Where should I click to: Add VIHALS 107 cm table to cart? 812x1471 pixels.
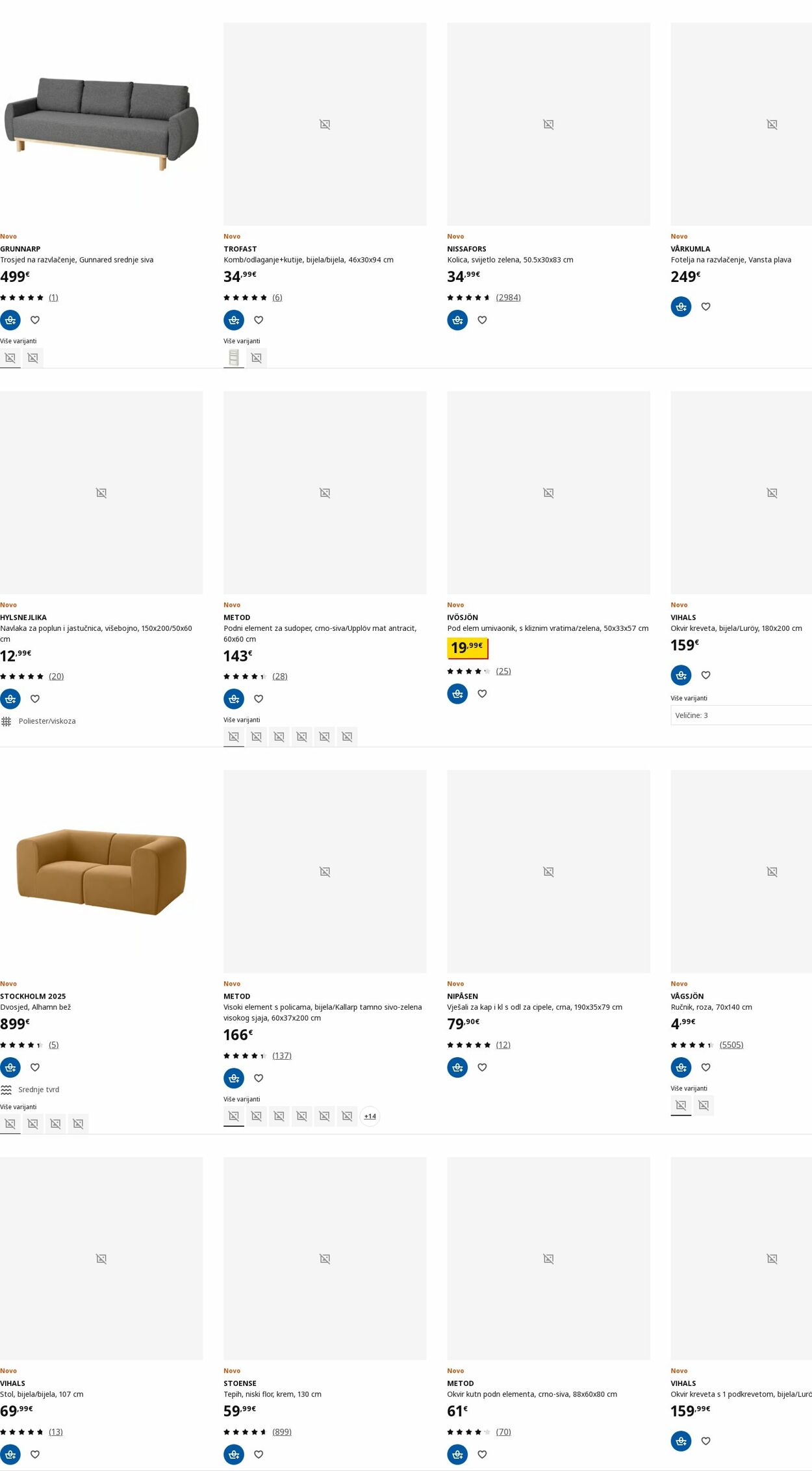pos(10,1454)
